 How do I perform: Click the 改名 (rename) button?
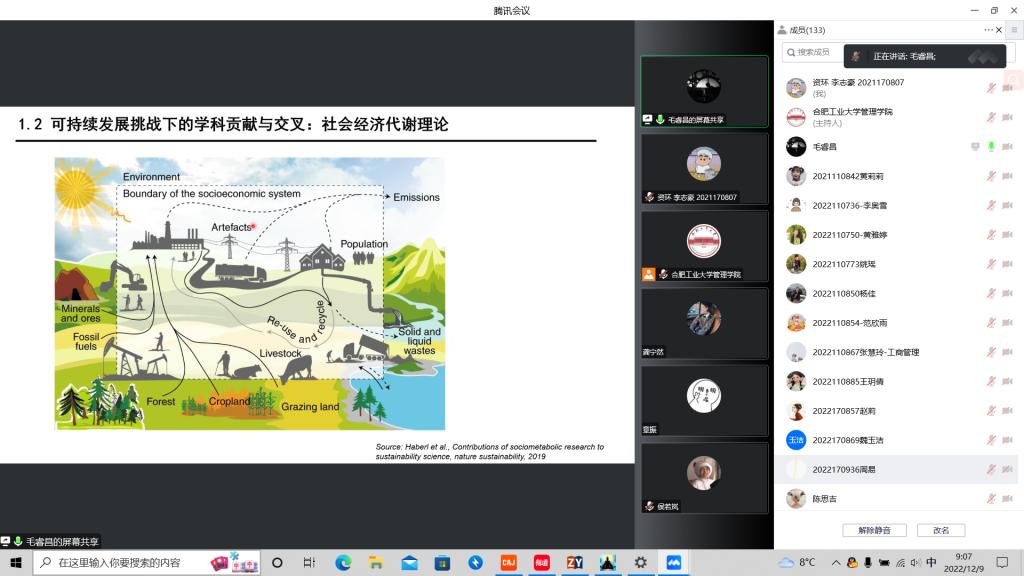(940, 530)
